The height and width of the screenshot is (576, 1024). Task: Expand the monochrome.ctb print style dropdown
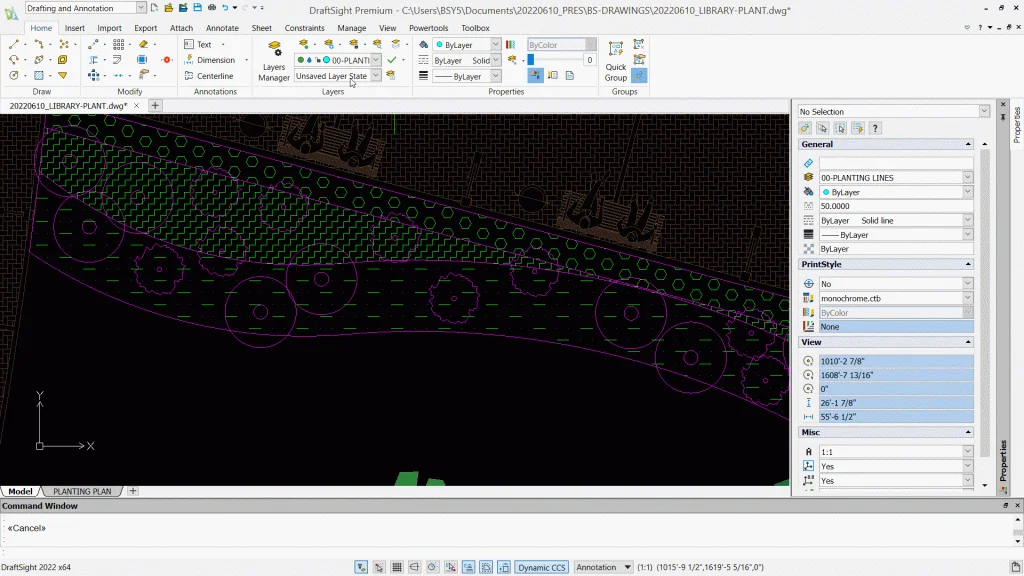pos(967,298)
